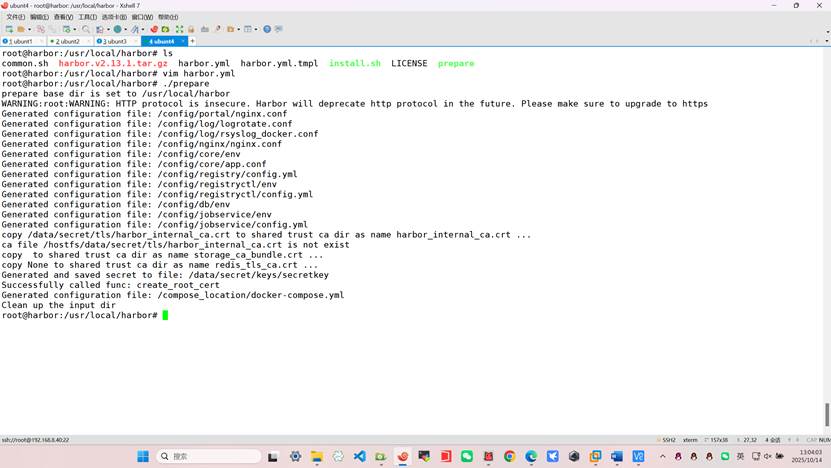This screenshot has height=468, width=831.
Task: Click the blue Help question icon
Action: (x=267, y=29)
